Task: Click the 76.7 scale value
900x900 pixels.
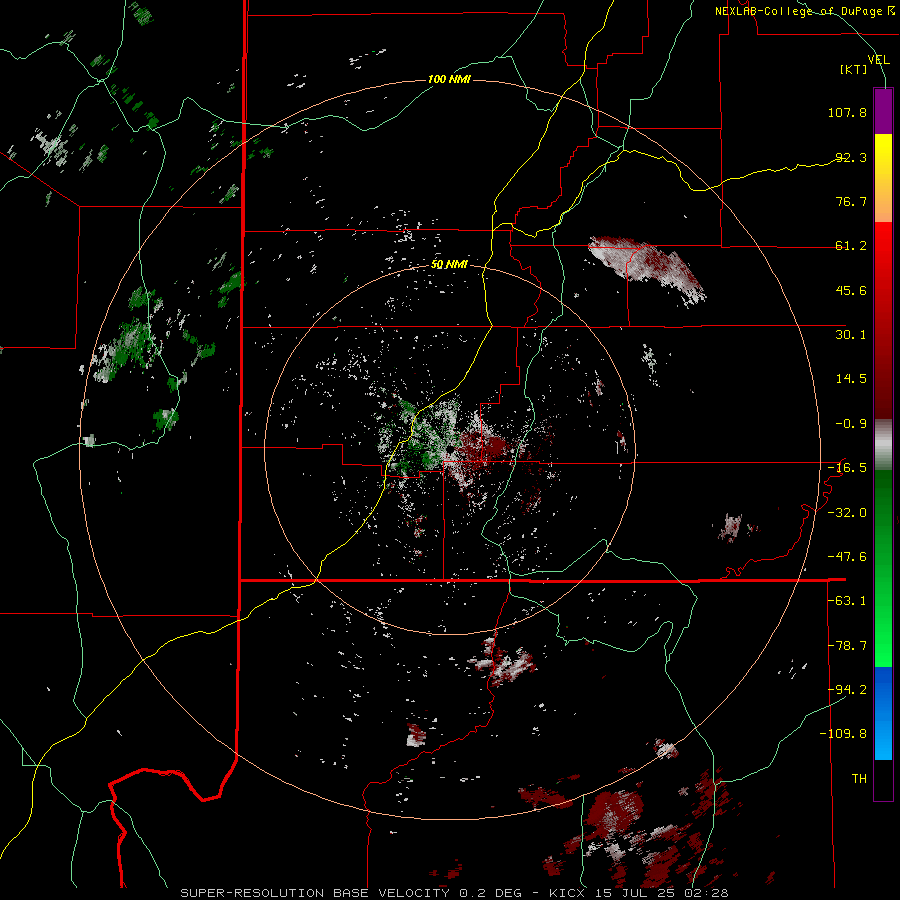Action: pyautogui.click(x=851, y=201)
